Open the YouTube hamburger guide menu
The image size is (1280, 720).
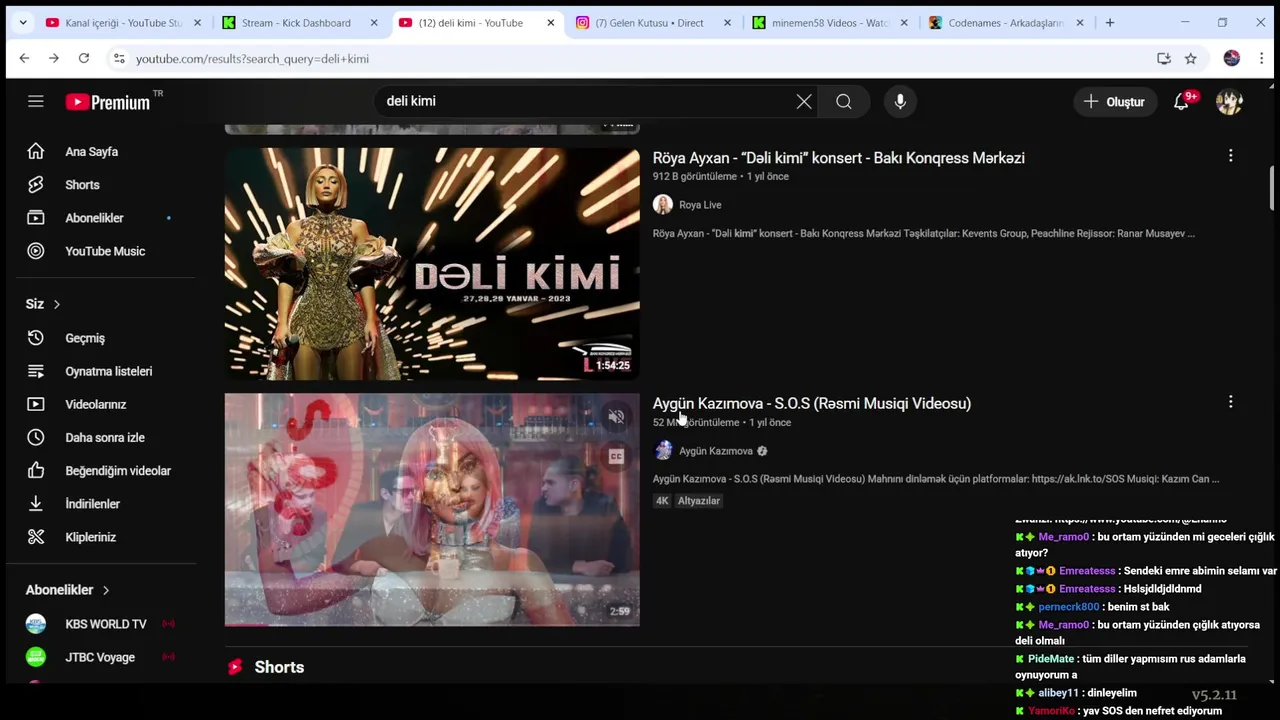click(x=36, y=101)
